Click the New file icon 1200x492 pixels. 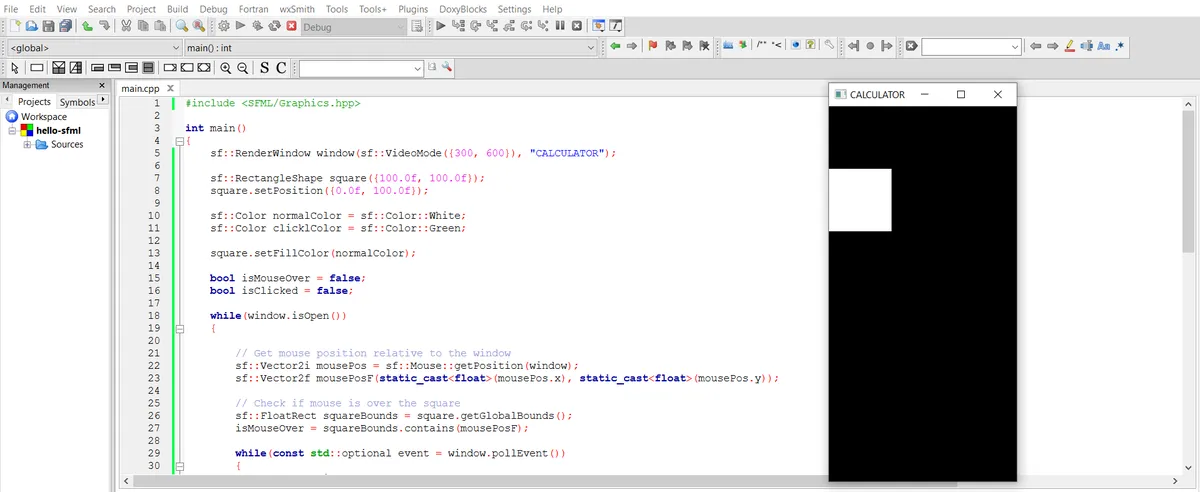pos(15,26)
